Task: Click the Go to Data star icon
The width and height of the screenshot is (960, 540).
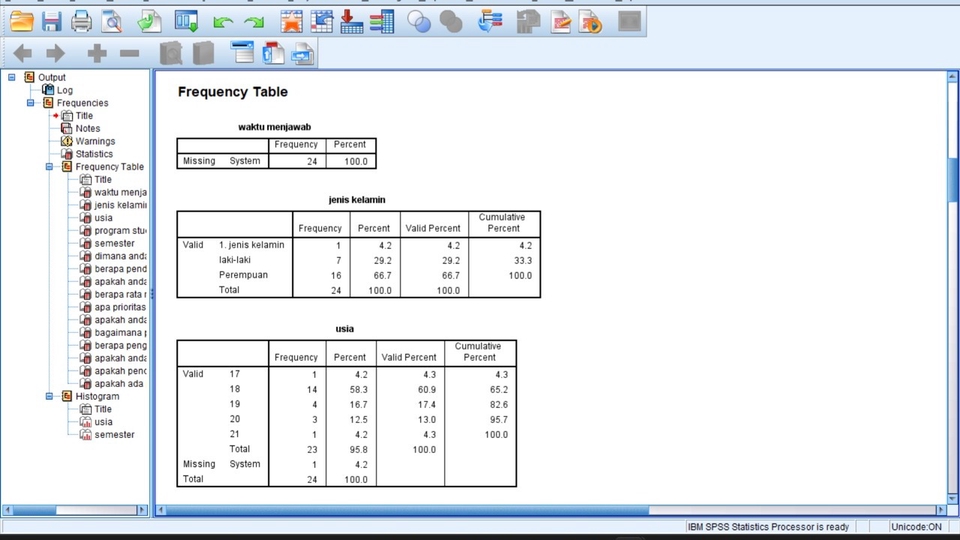Action: (291, 21)
